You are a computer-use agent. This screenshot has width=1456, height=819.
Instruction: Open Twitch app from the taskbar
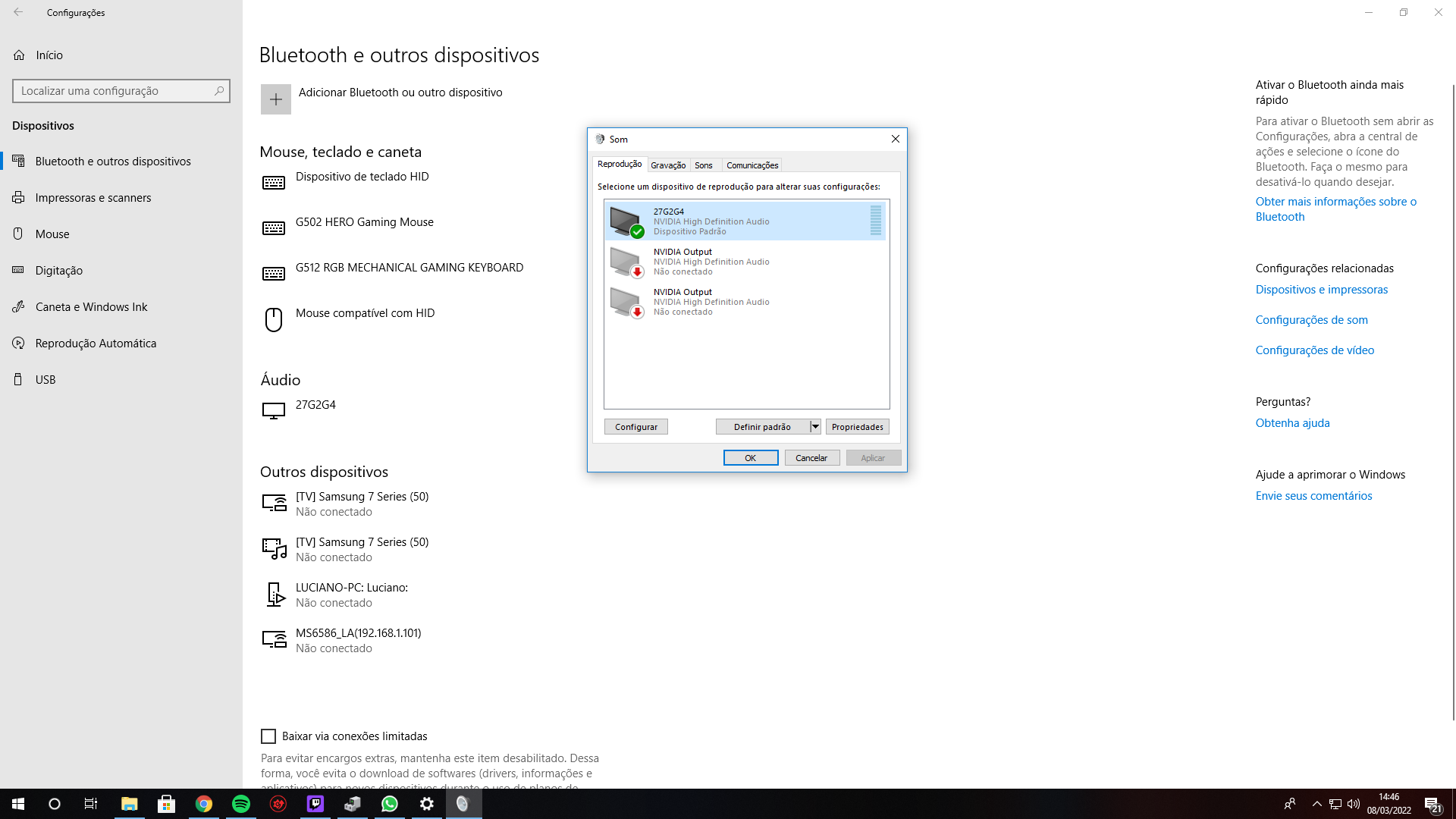click(x=315, y=804)
